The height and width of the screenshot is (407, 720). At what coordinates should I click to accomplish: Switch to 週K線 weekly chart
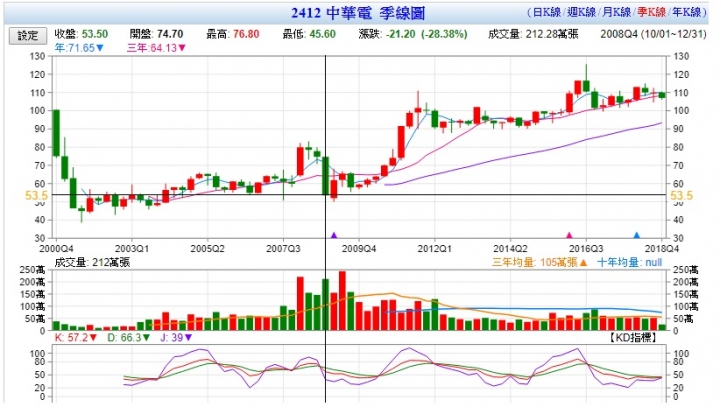coord(581,12)
